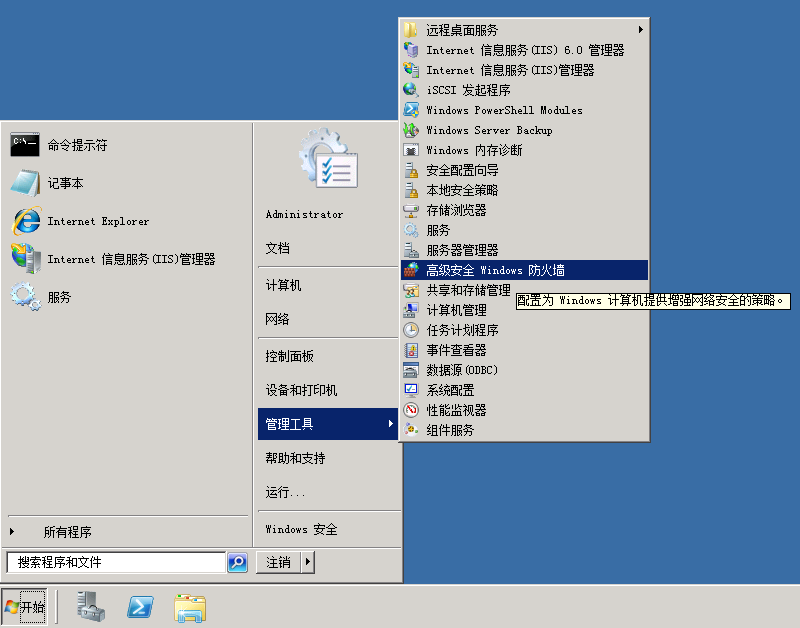Image resolution: width=800 pixels, height=628 pixels.
Task: Open 服务器管理器 from the taskbar
Action: (91, 607)
